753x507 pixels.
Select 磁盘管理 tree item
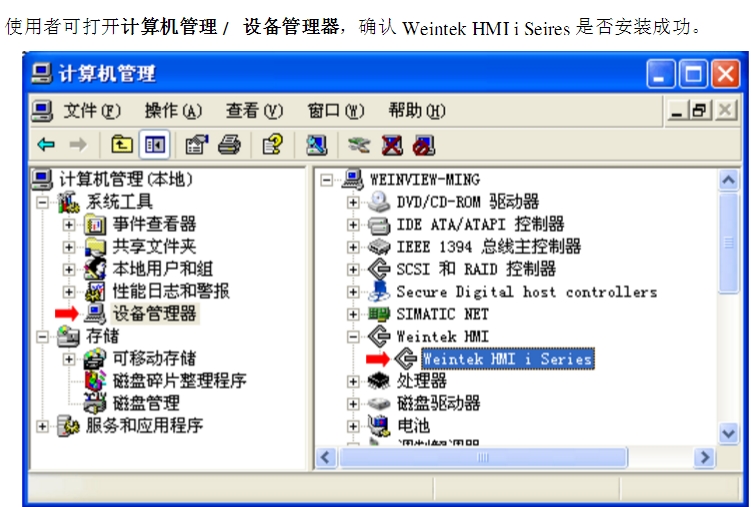pyautogui.click(x=146, y=403)
